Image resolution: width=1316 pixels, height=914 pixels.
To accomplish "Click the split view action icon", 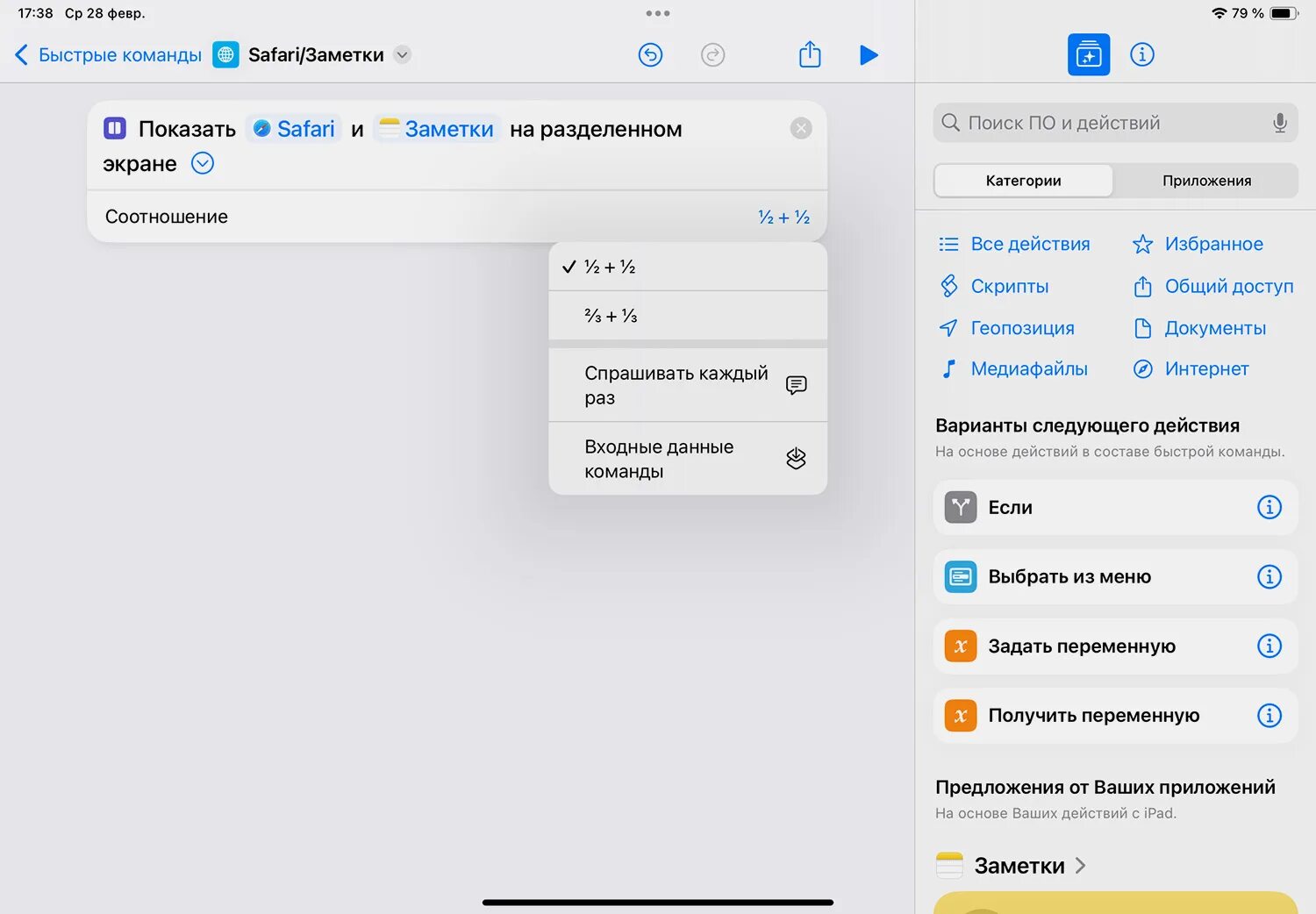I will [x=115, y=129].
